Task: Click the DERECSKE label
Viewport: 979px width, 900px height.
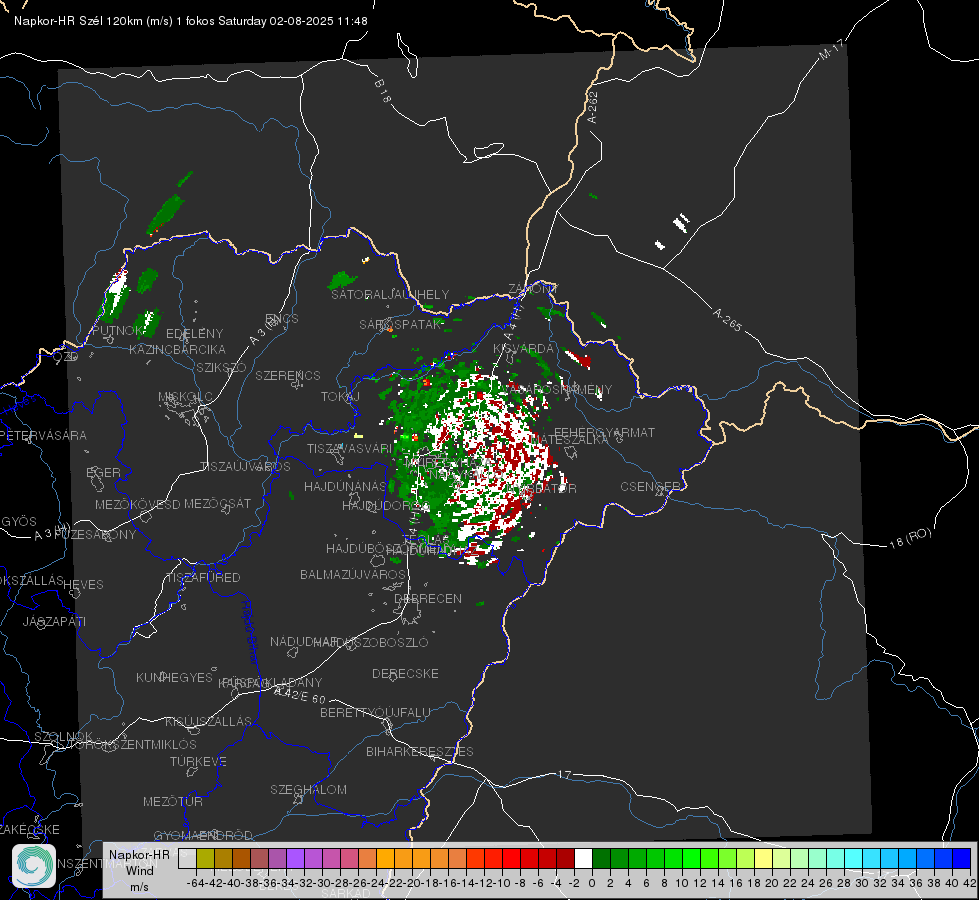Action: pyautogui.click(x=405, y=673)
